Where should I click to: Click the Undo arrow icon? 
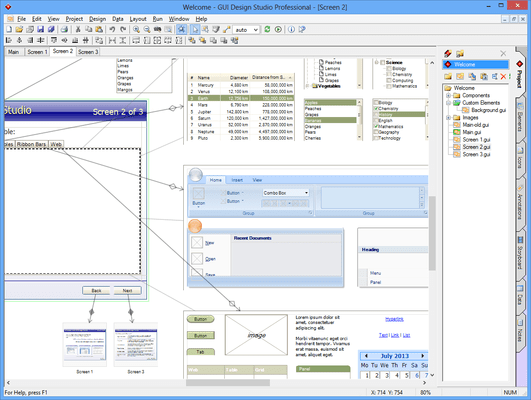click(x=112, y=29)
